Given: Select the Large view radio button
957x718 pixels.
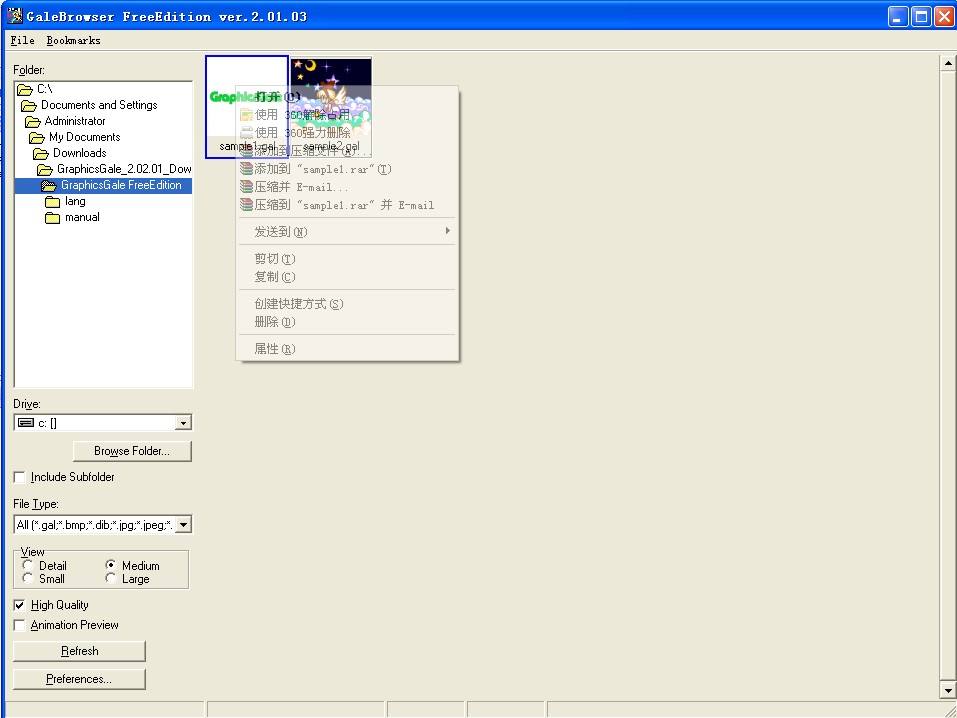Looking at the screenshot, I should (110, 578).
